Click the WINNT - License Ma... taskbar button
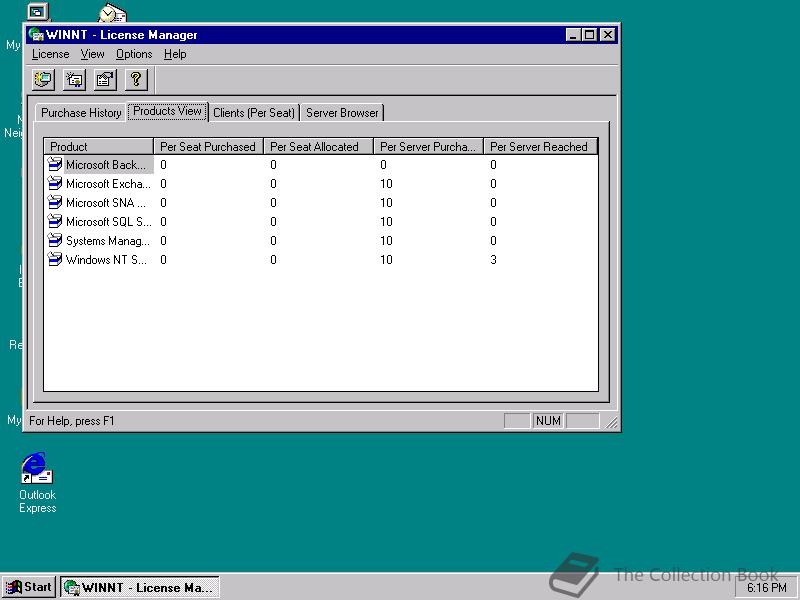The height and width of the screenshot is (600, 800). 140,587
